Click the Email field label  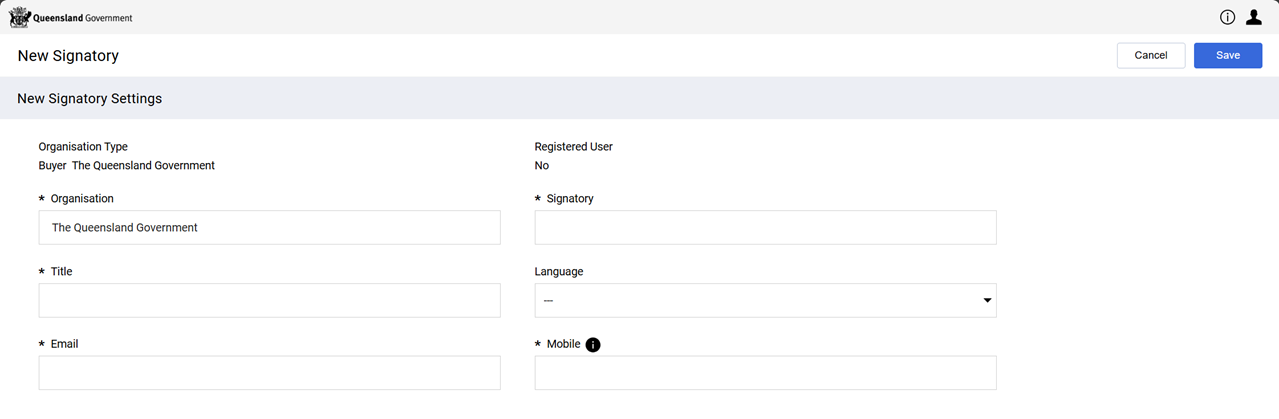coord(64,344)
